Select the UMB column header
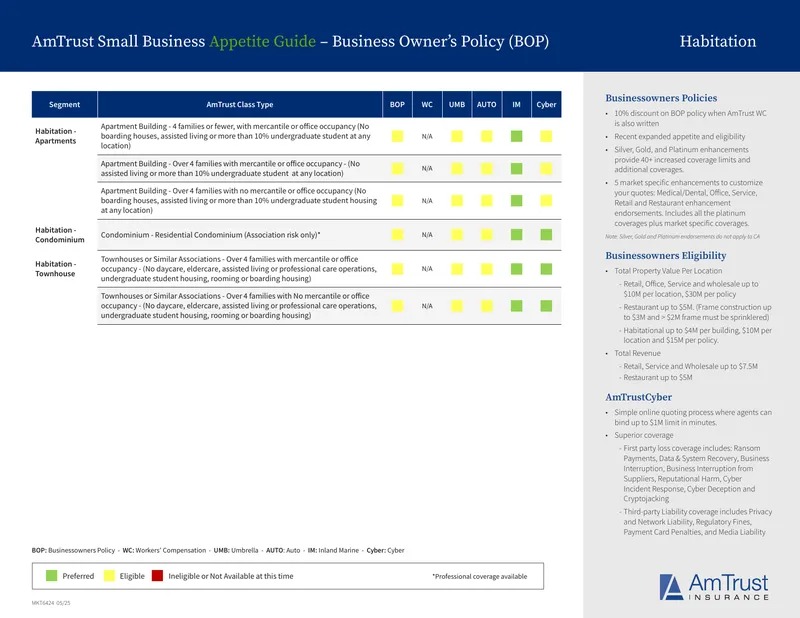Image resolution: width=800 pixels, height=618 pixels. (x=457, y=105)
